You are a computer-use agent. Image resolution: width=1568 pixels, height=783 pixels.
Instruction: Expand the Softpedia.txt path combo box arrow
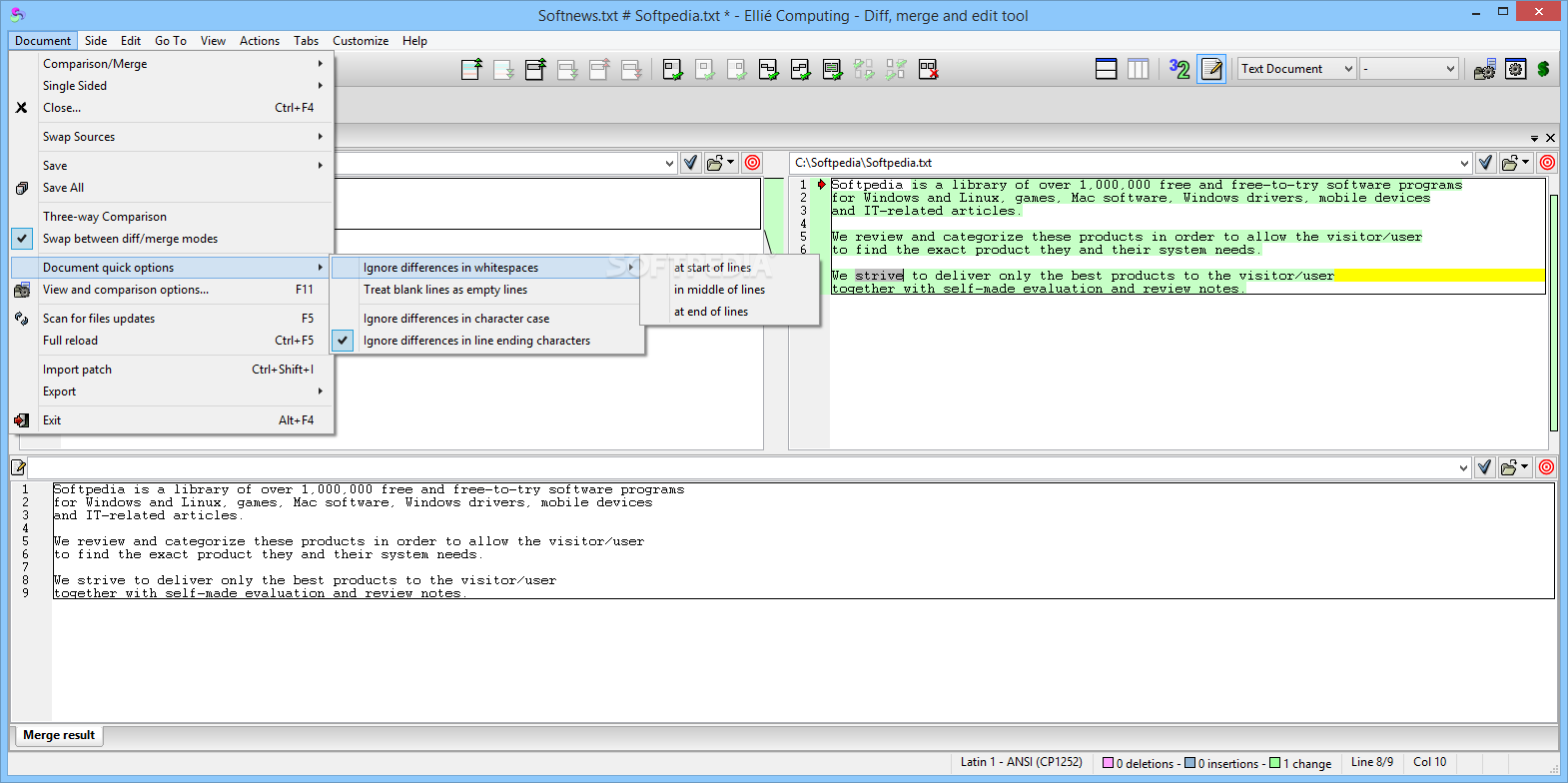1464,163
